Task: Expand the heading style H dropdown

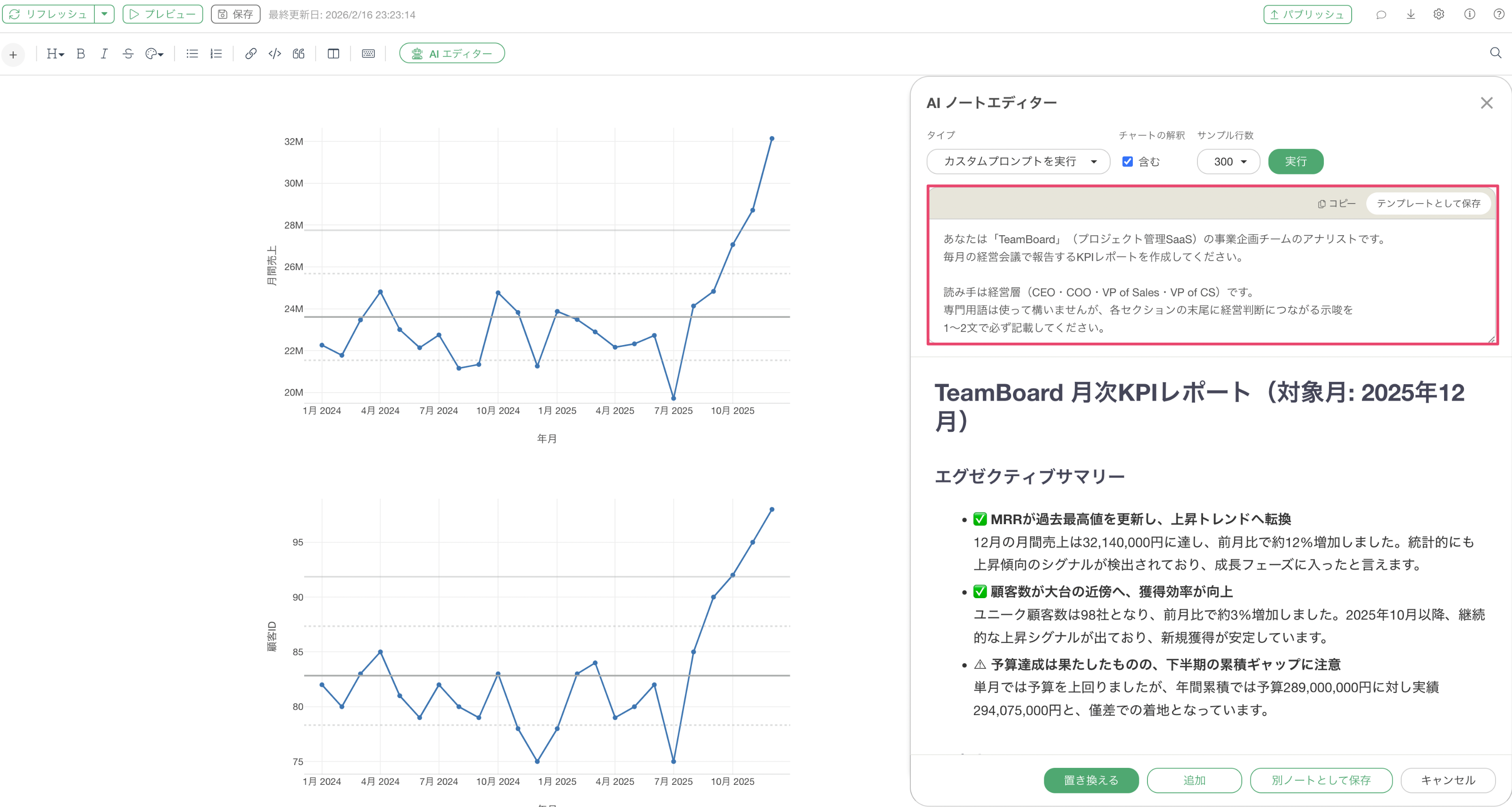Action: [x=55, y=54]
